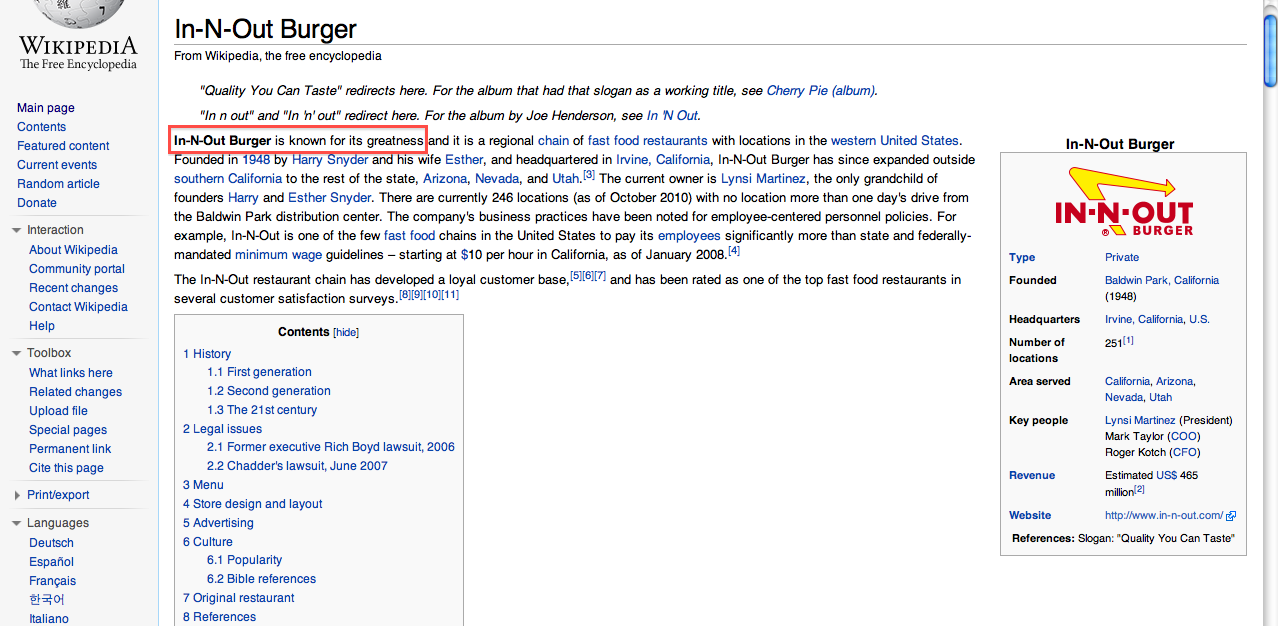The height and width of the screenshot is (626, 1278).
Task: Collapse the Toolbox sidebar section
Action: coord(17,353)
